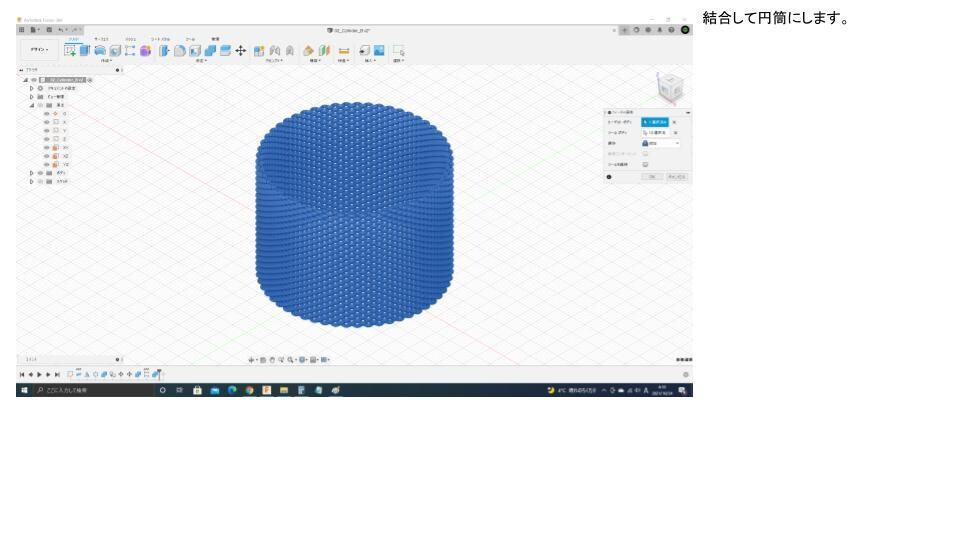The height and width of the screenshot is (540, 960).
Task: Toggle visibility eye of the Z axis
Action: click(47, 139)
